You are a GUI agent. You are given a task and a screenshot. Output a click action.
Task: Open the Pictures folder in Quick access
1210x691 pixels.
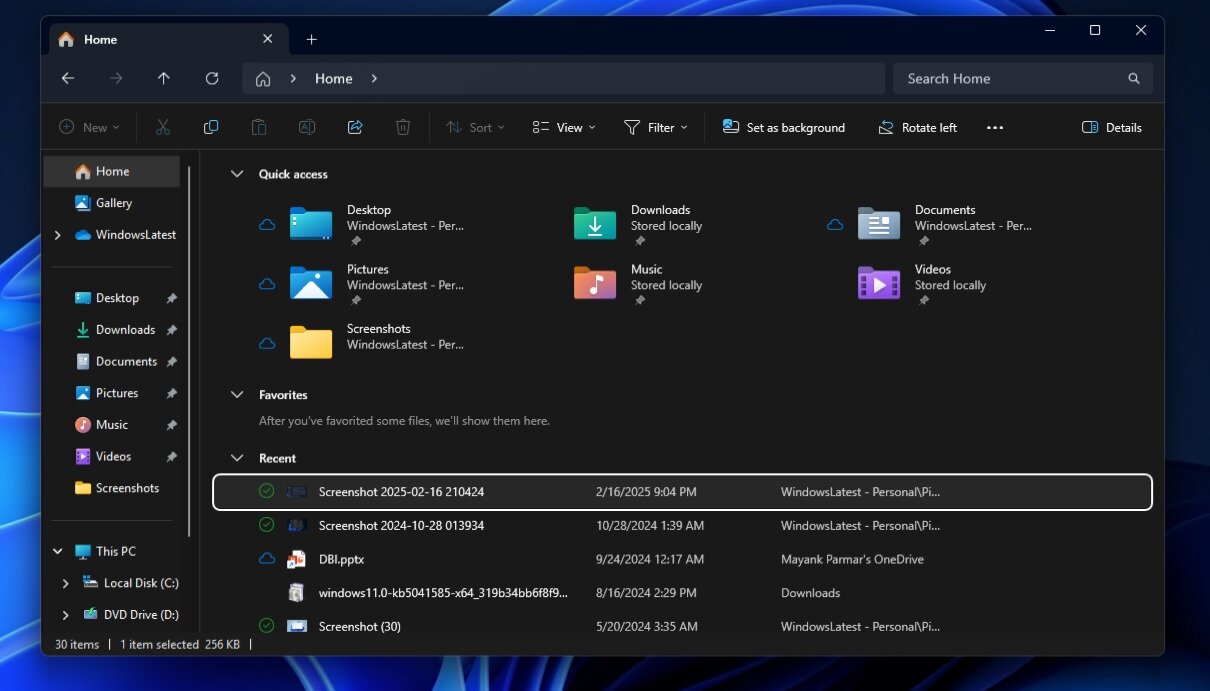tap(311, 284)
